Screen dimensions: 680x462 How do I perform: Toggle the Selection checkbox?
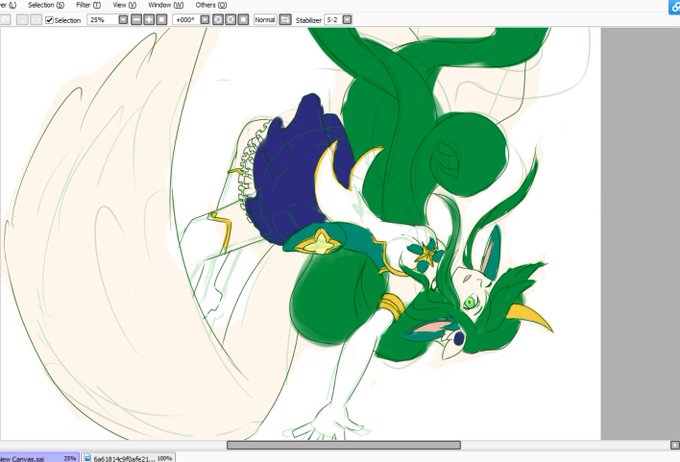(x=49, y=20)
